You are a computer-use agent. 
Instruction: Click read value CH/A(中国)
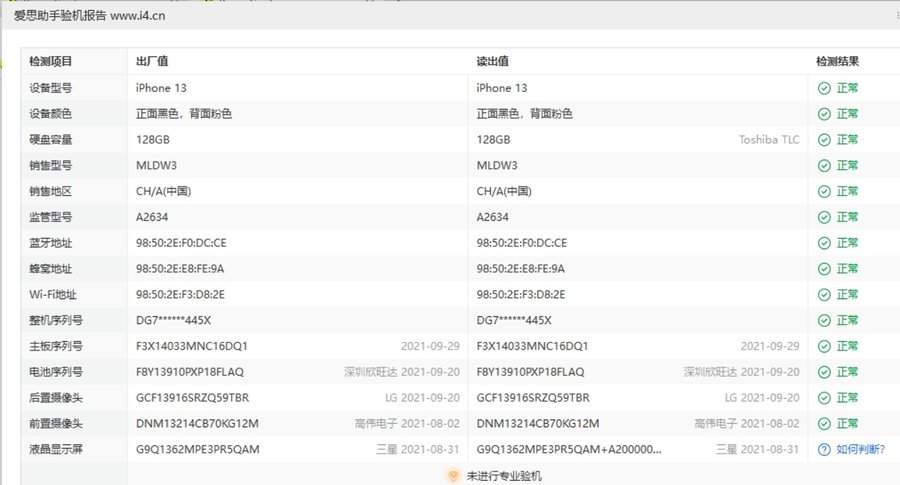504,191
